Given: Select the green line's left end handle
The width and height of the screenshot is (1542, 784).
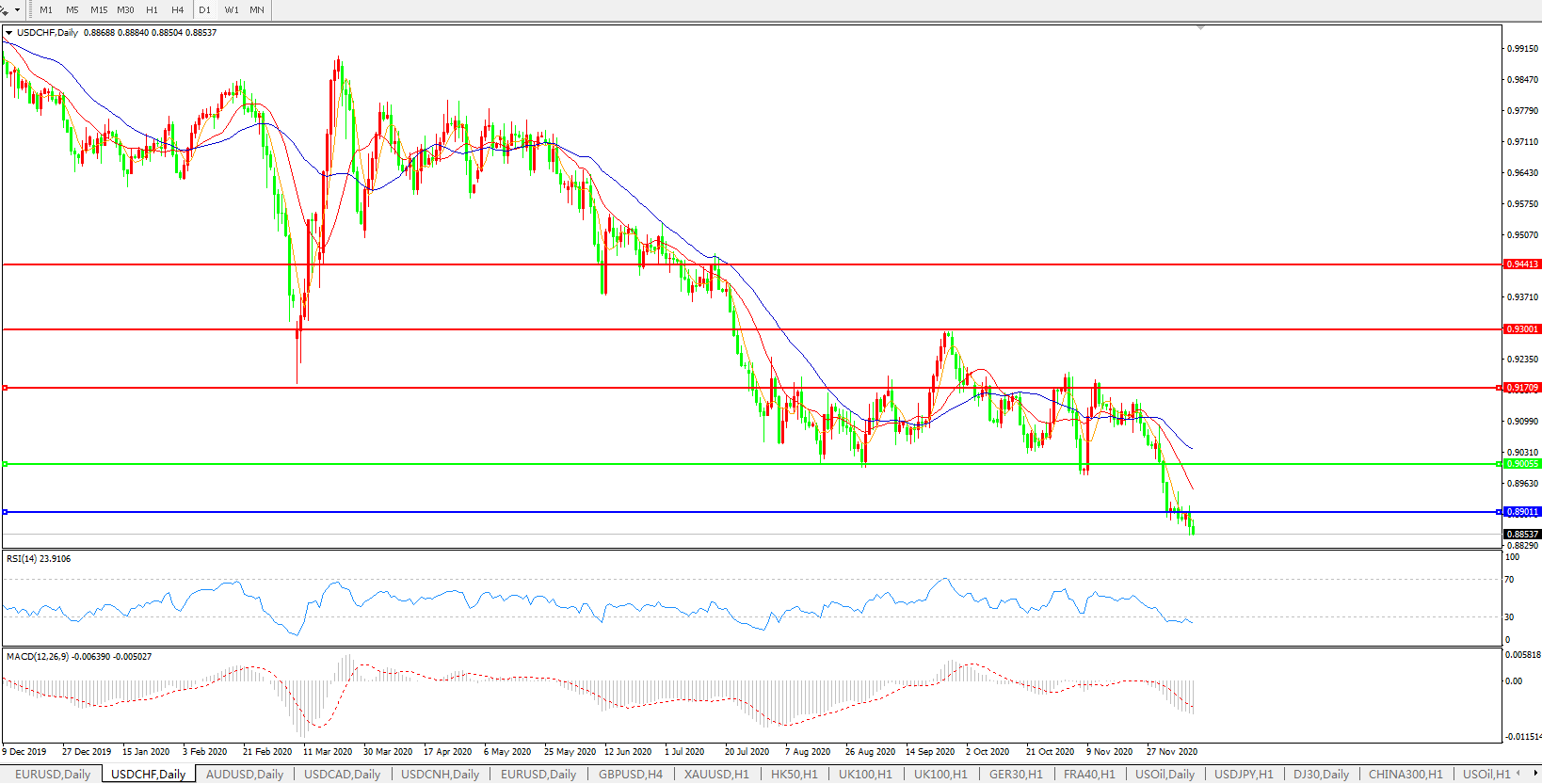Looking at the screenshot, I should pyautogui.click(x=5, y=464).
